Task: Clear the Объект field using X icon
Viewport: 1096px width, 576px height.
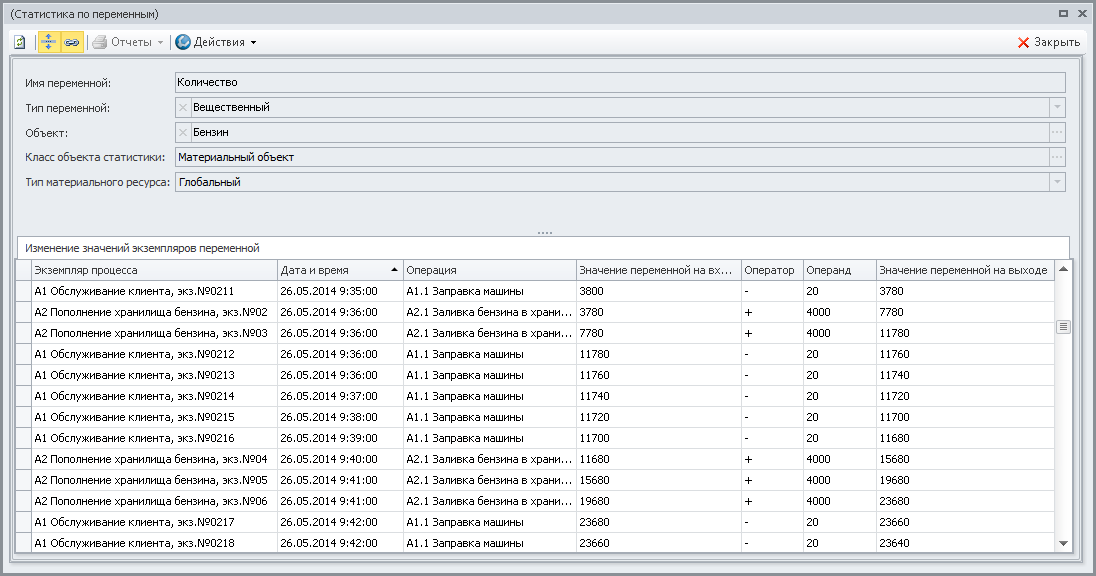Action: point(182,132)
